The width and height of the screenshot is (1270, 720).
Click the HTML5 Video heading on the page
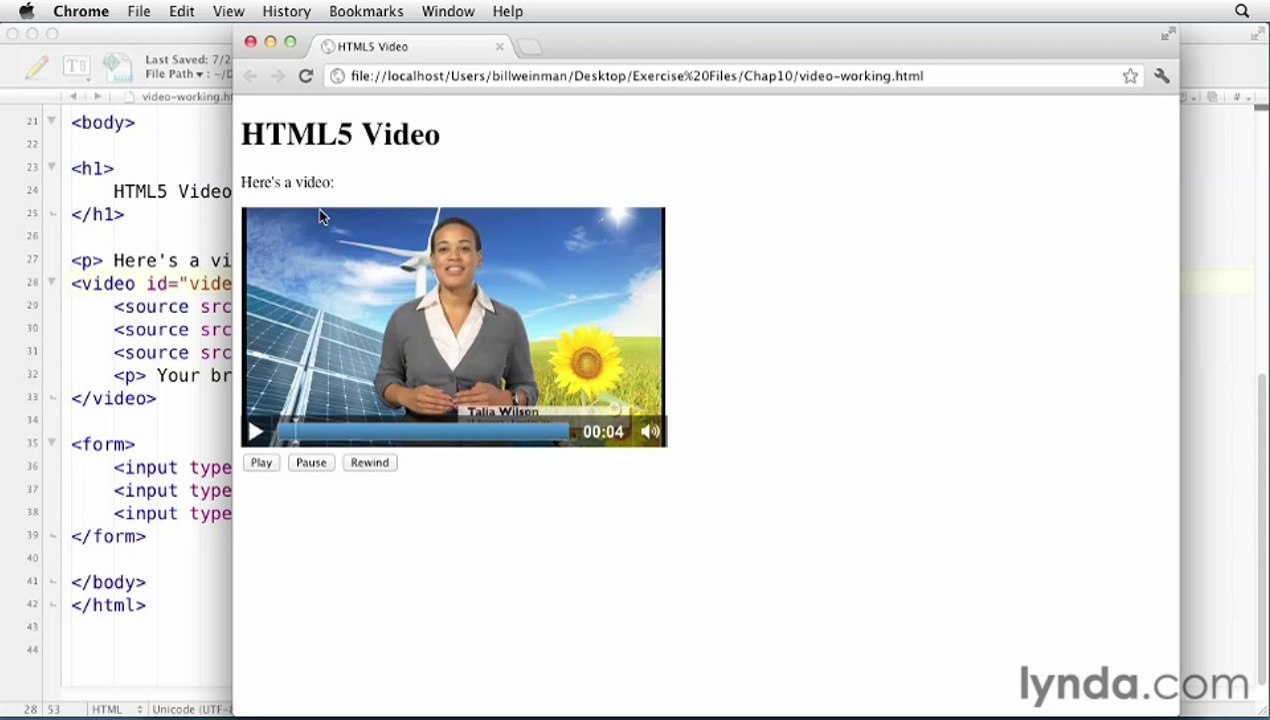pos(340,134)
